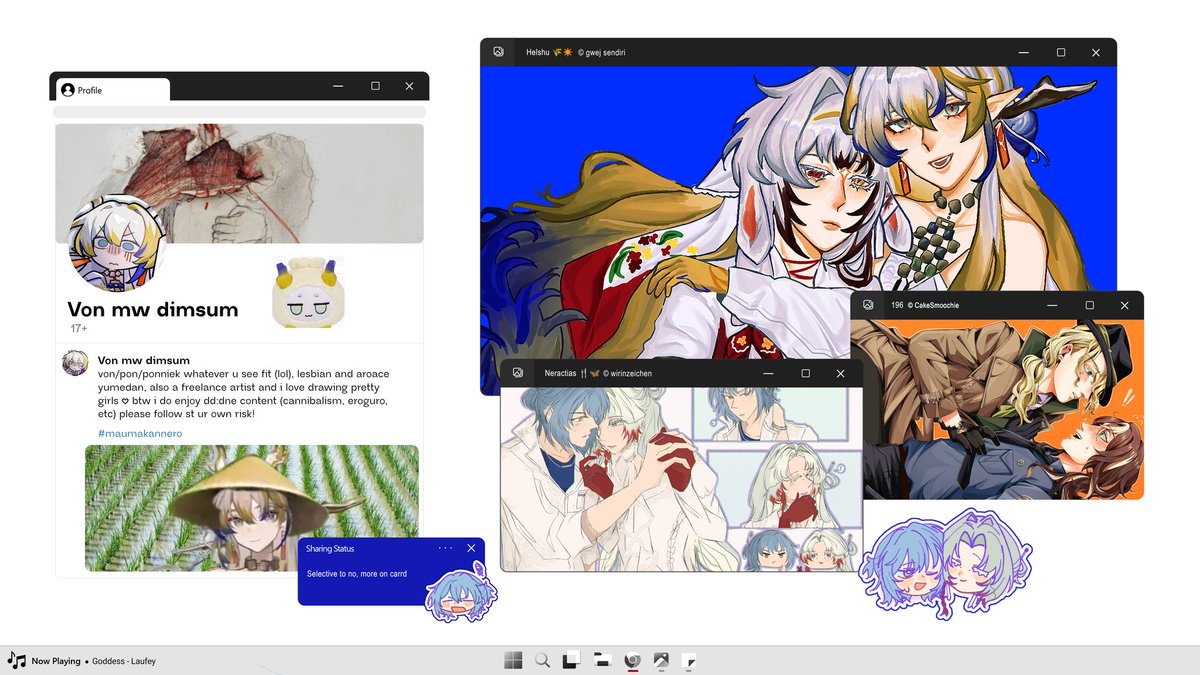Open the #maumakannero hashtag link
Image resolution: width=1200 pixels, height=675 pixels.
(140, 433)
